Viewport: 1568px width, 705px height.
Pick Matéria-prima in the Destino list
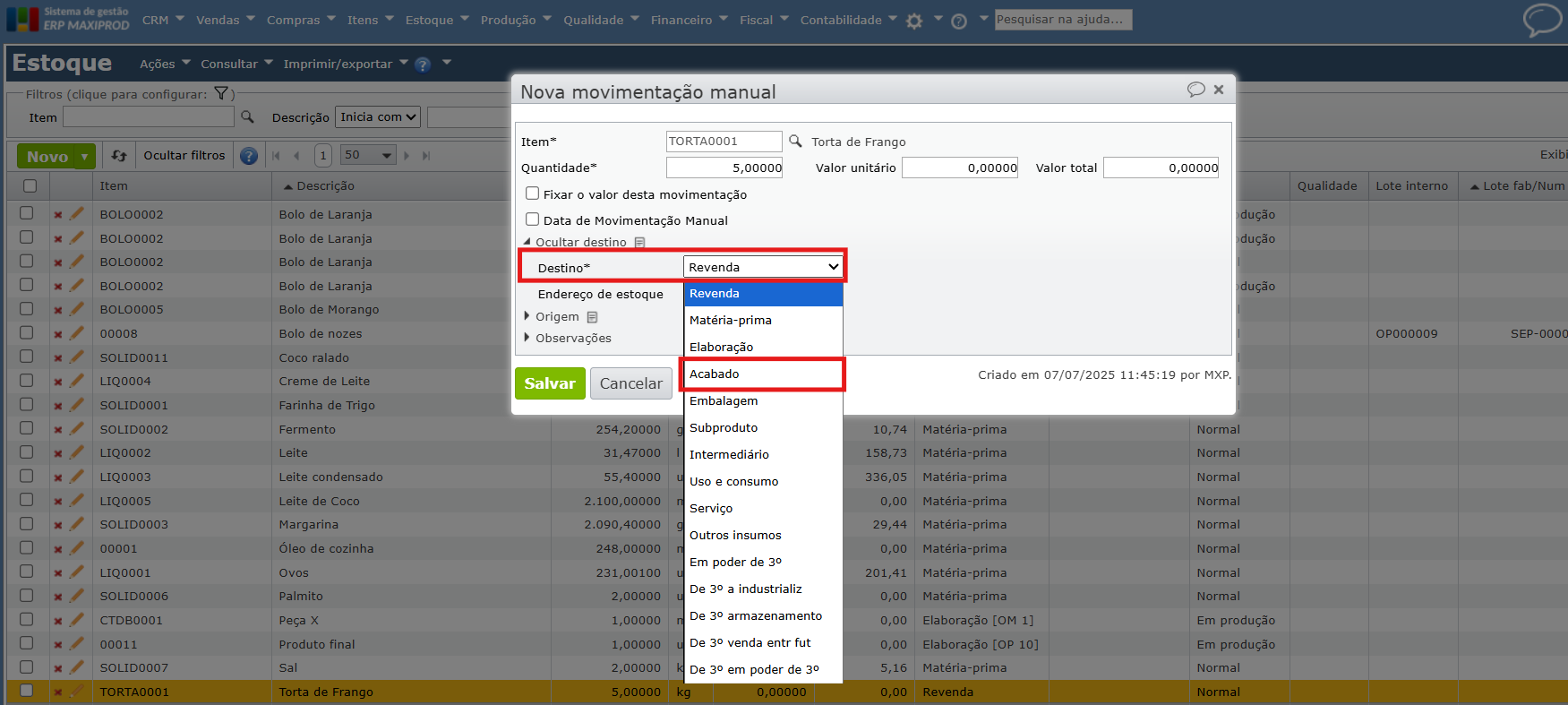(763, 320)
